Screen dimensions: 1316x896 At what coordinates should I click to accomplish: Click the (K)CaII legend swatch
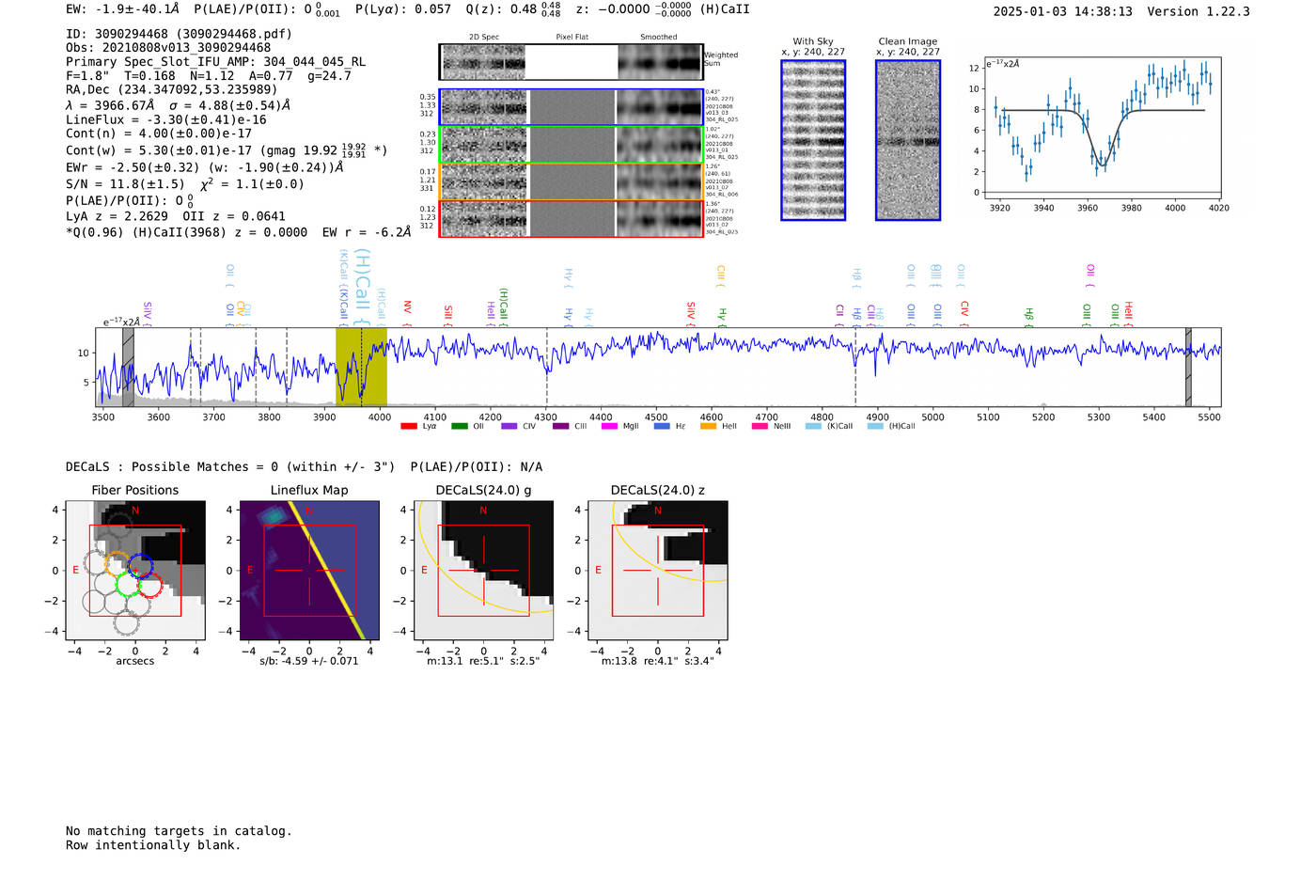[x=813, y=426]
